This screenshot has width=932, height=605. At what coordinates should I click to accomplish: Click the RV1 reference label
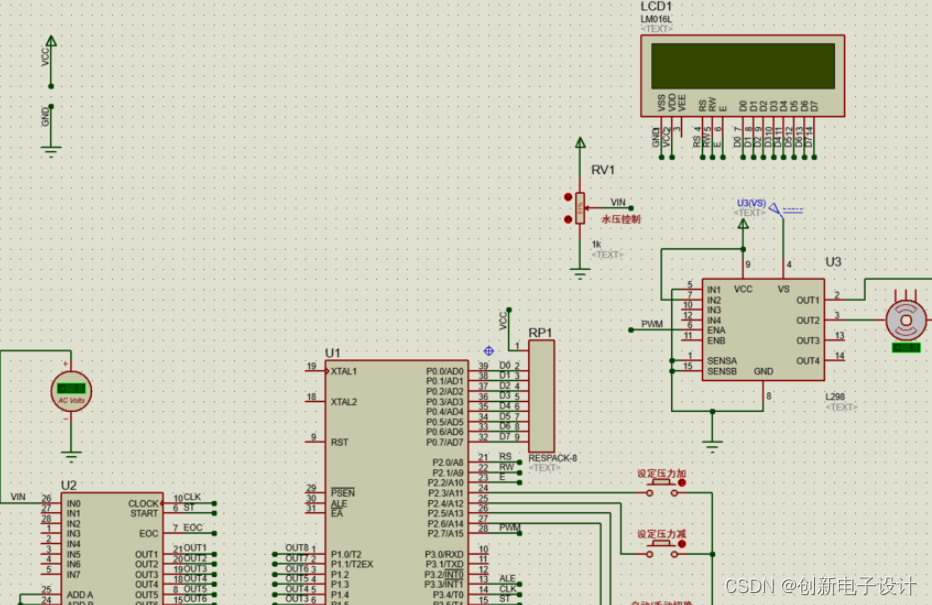click(x=603, y=170)
